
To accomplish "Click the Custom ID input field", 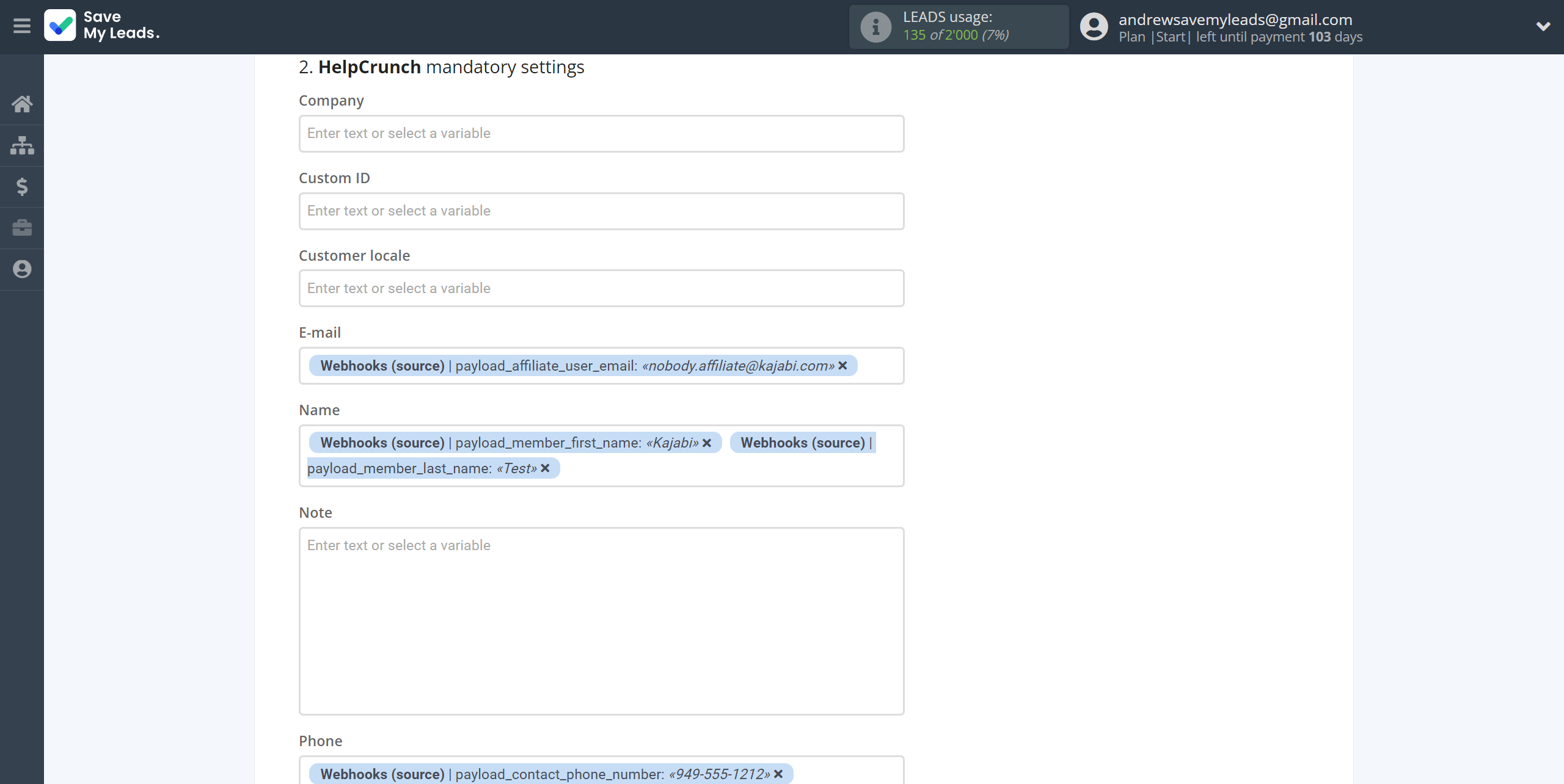I will (601, 211).
